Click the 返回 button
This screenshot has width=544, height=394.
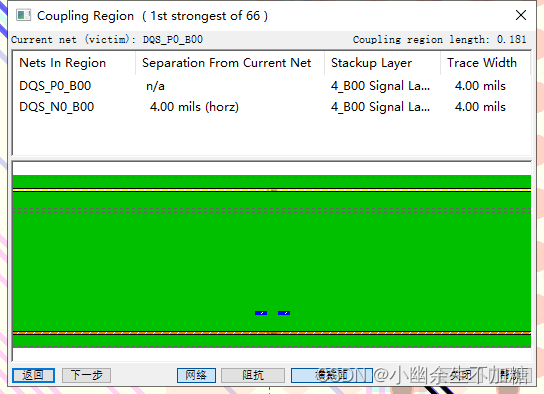pos(33,375)
